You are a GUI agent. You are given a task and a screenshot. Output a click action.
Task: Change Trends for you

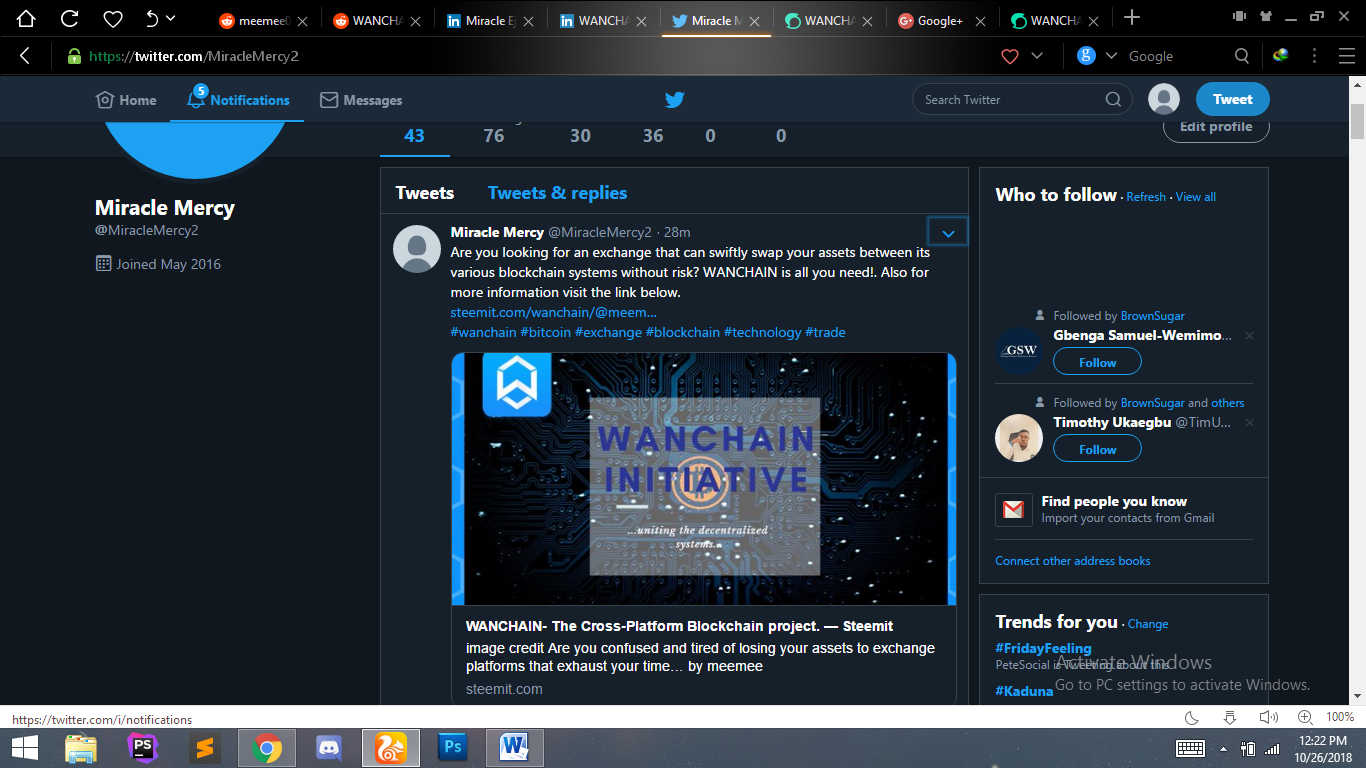pos(1148,624)
